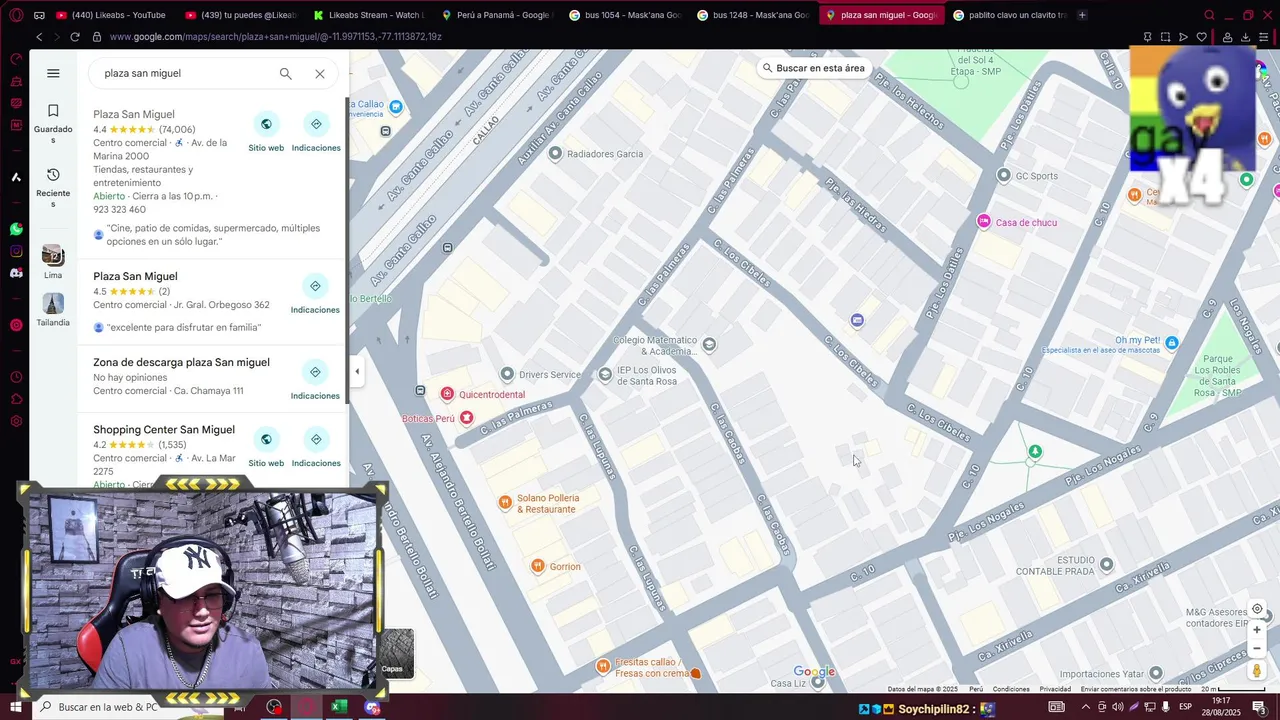Collapse the side results panel
This screenshot has width=1280, height=720.
tap(357, 371)
